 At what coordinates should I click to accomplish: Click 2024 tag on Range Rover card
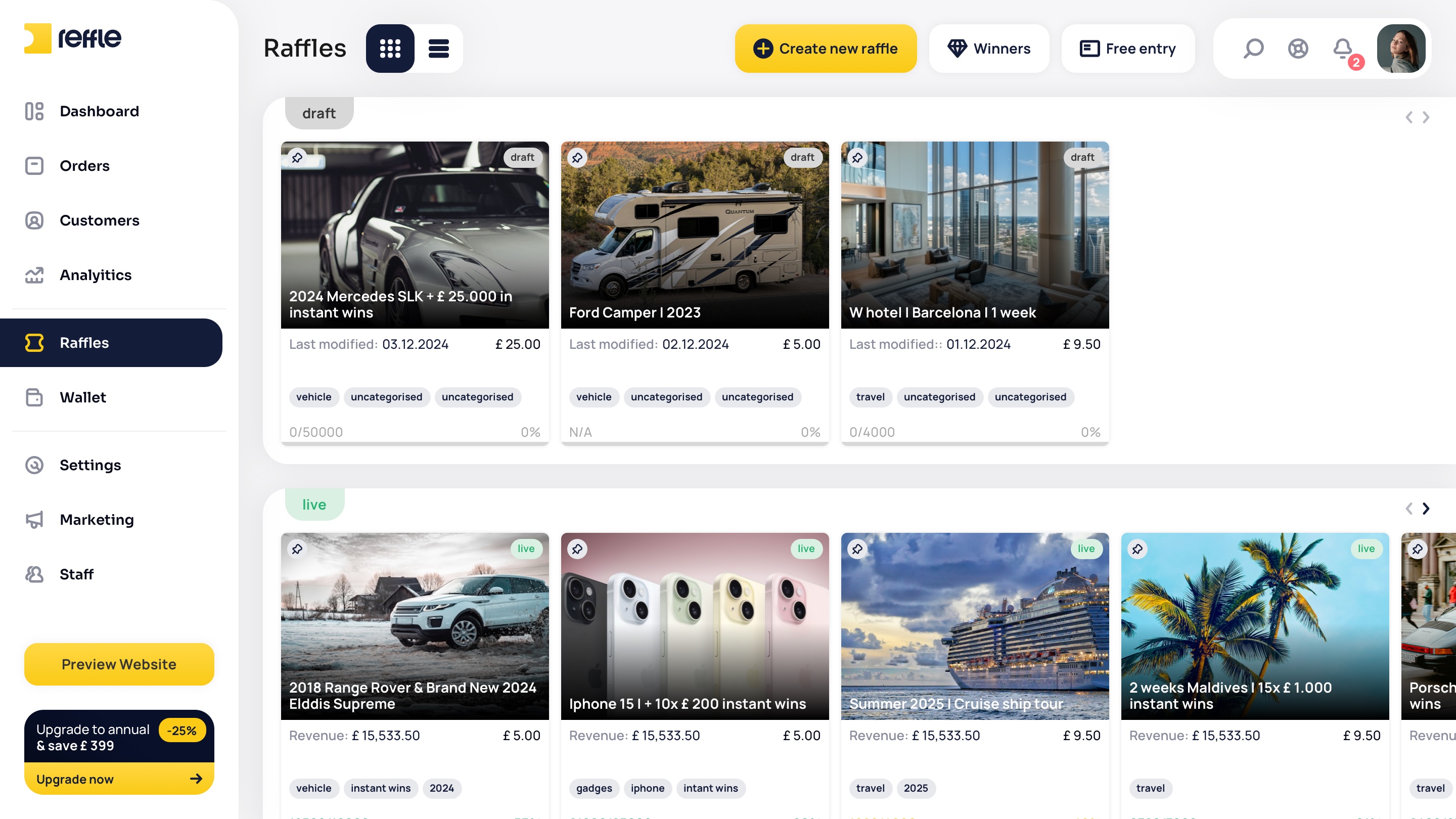[x=442, y=788]
